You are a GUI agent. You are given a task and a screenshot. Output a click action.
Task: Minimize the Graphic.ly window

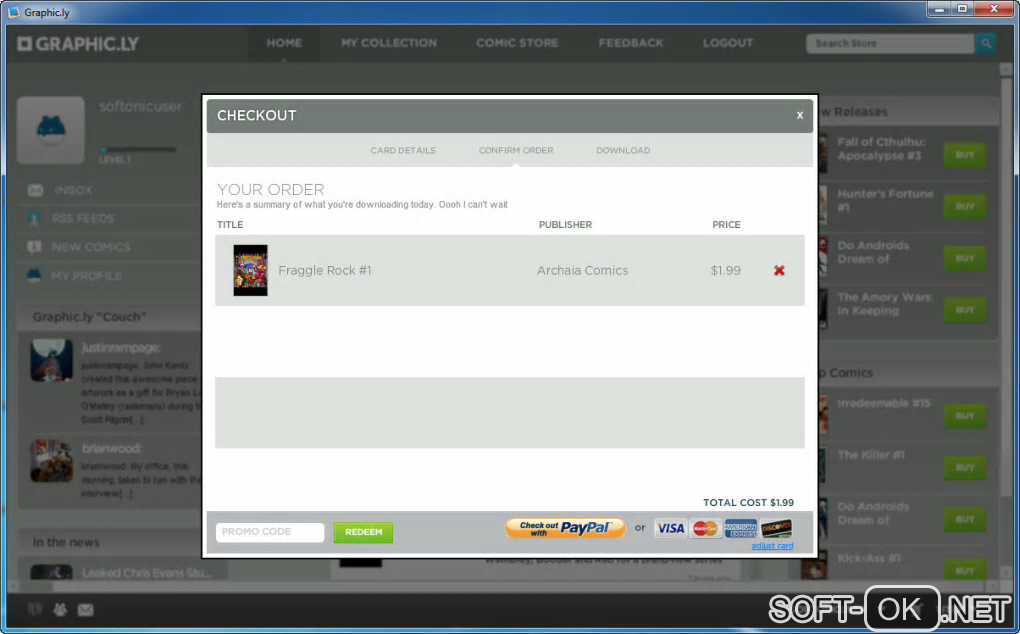click(x=939, y=8)
